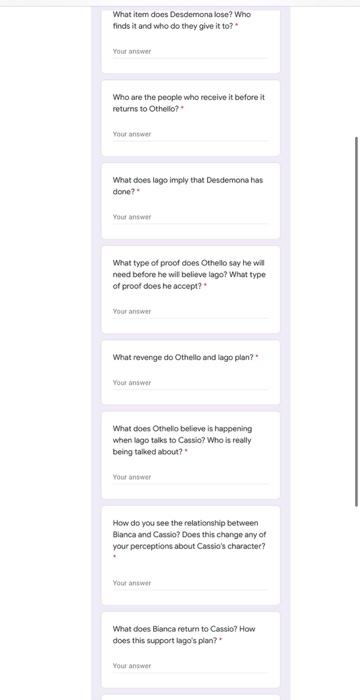Viewport: 360px width, 700px height.
Task: Click the scrollbar track above the thumb
Action: 356,71
